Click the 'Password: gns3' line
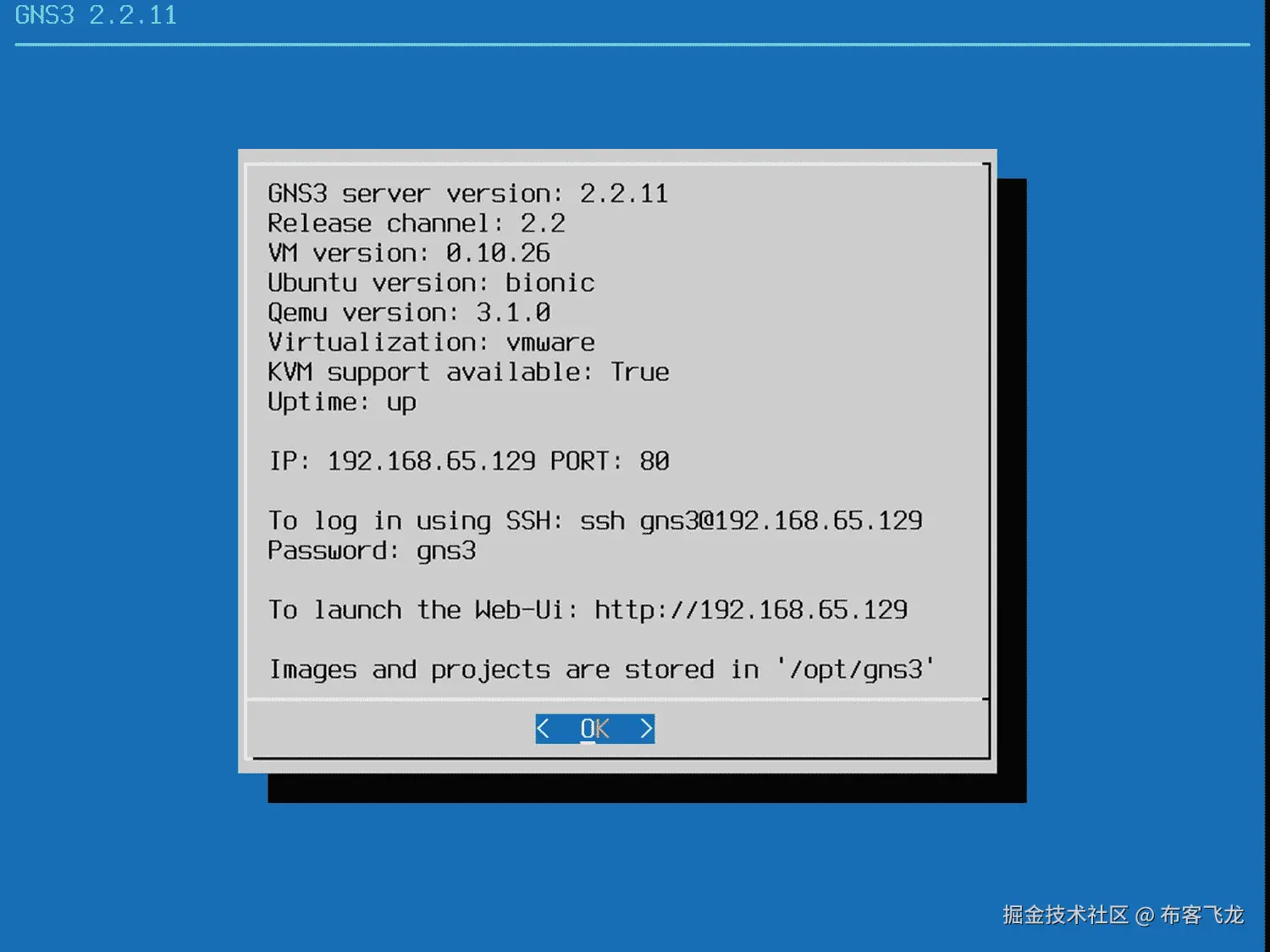Screen dimensions: 1270x952 372,551
